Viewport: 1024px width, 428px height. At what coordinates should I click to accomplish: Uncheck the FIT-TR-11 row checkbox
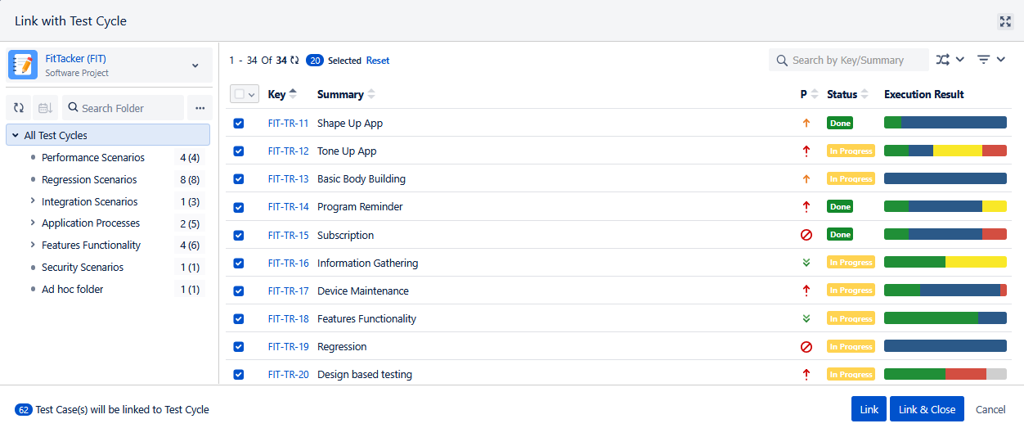[238, 123]
